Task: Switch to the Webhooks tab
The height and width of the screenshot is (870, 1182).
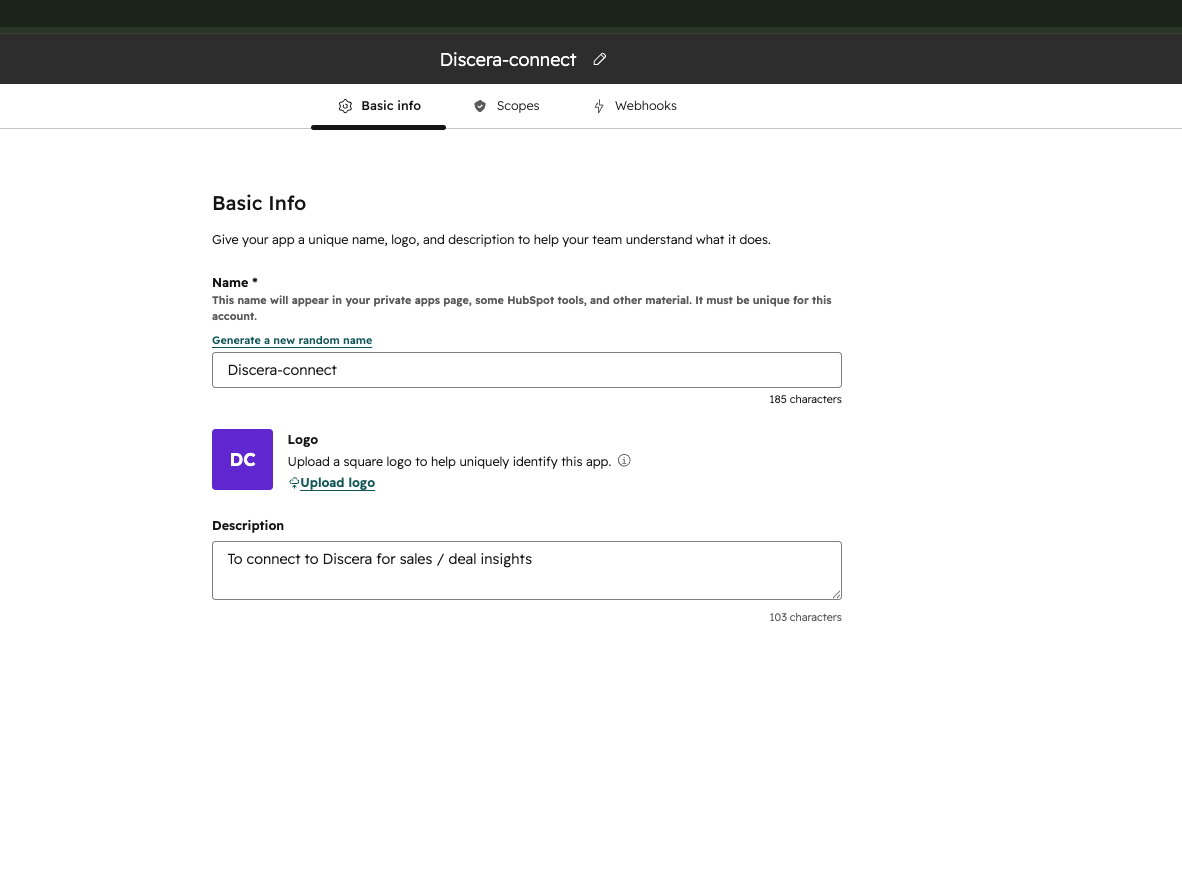Action: 635,106
